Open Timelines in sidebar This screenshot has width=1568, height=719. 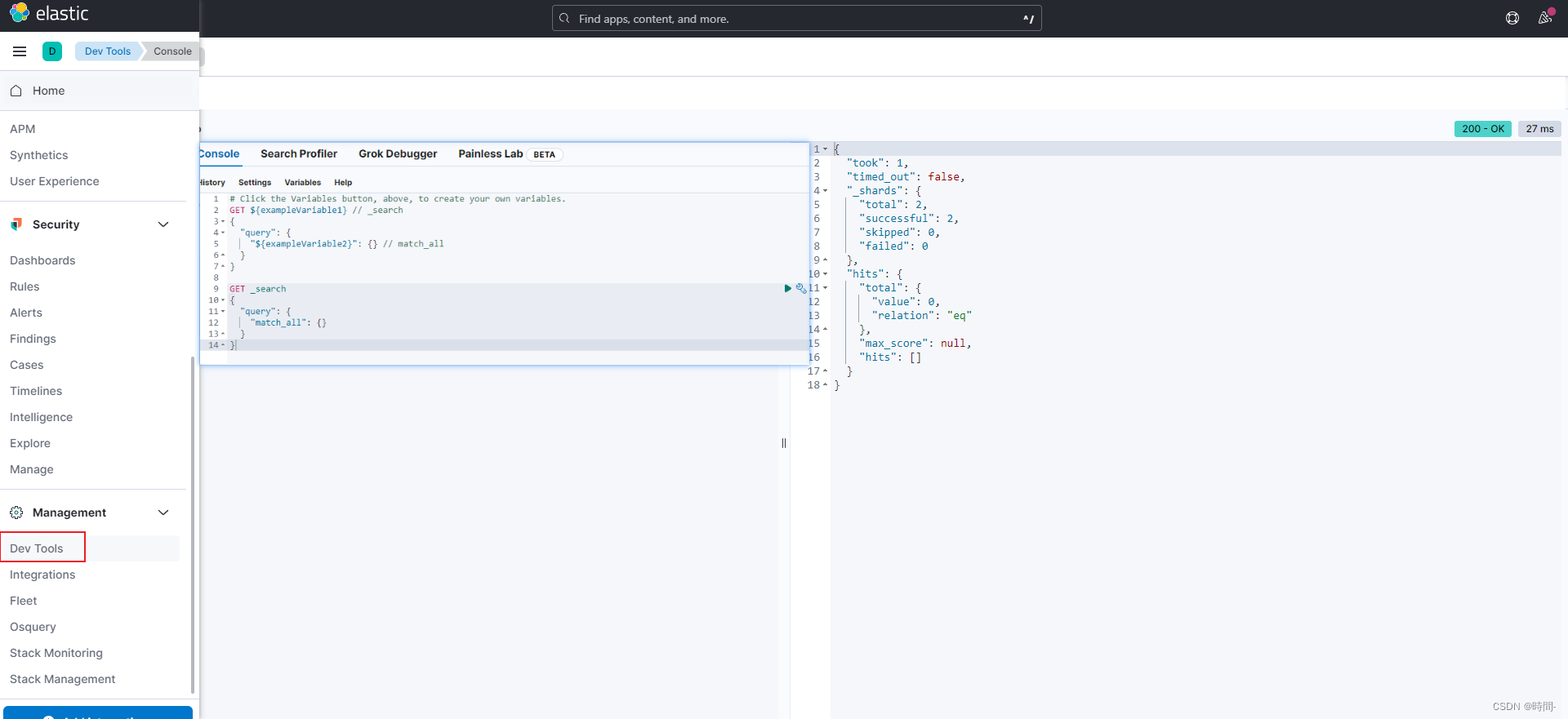coord(36,391)
